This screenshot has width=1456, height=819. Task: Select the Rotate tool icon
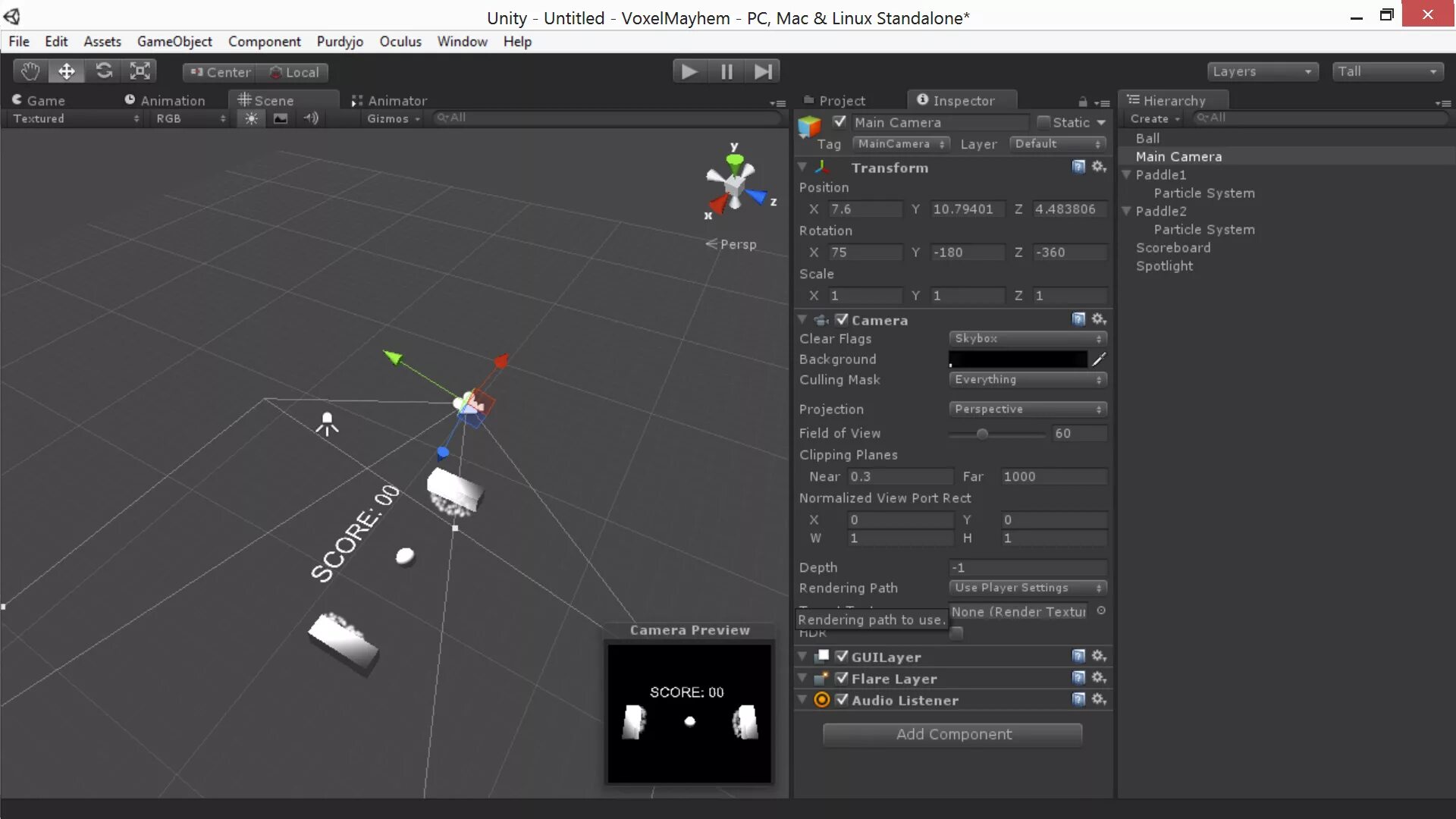pyautogui.click(x=104, y=71)
